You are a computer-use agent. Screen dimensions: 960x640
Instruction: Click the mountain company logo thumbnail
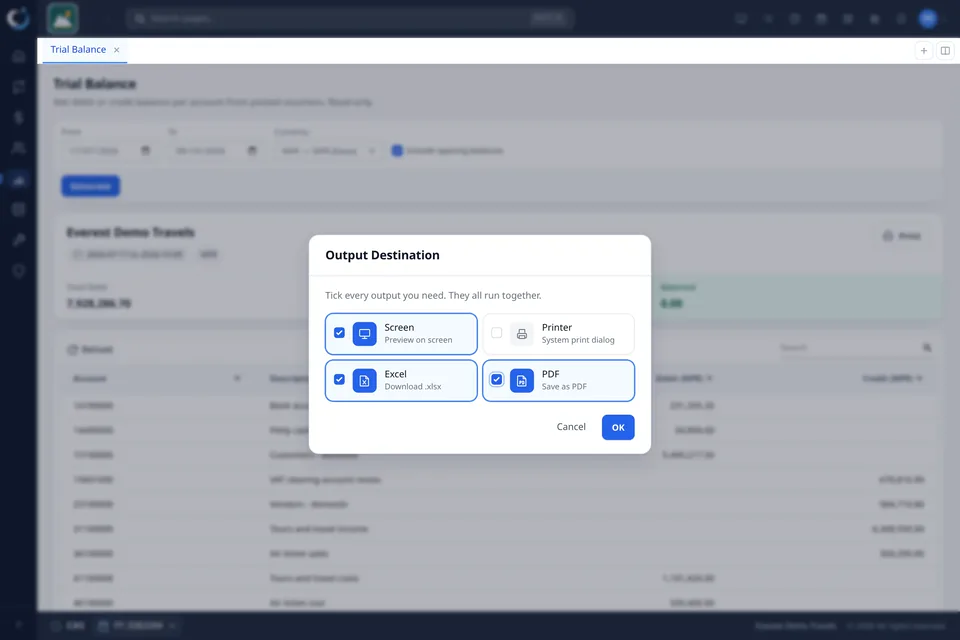[x=62, y=18]
